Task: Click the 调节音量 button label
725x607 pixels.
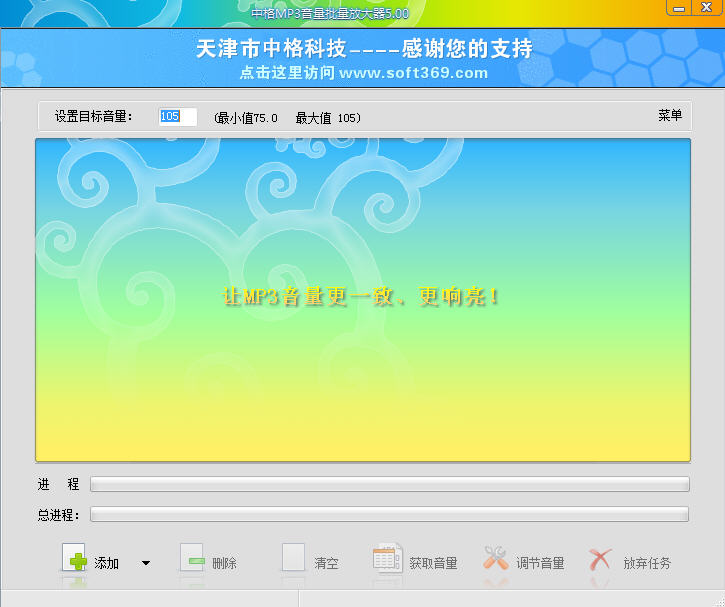Action: 540,563
